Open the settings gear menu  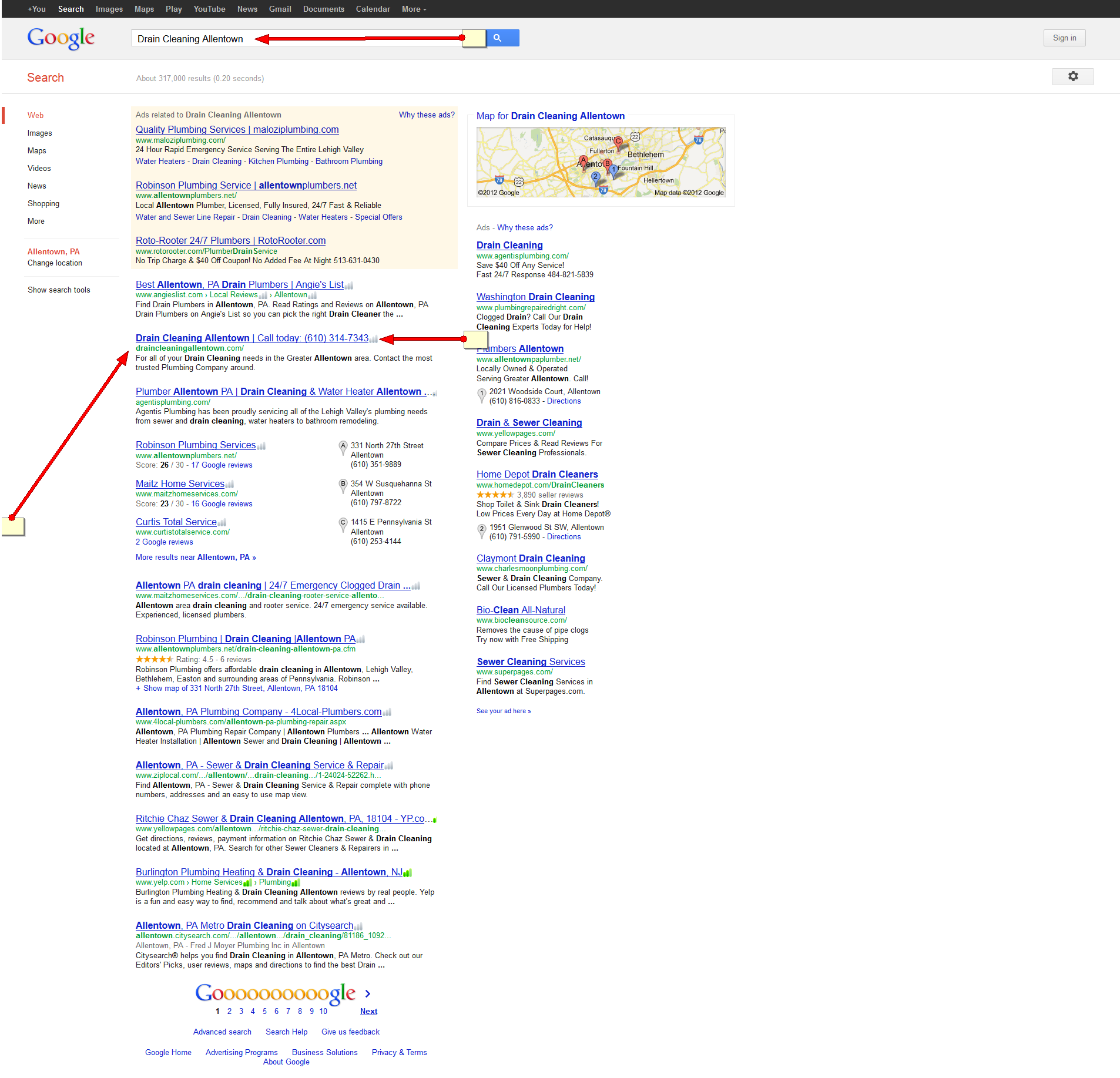point(1073,76)
